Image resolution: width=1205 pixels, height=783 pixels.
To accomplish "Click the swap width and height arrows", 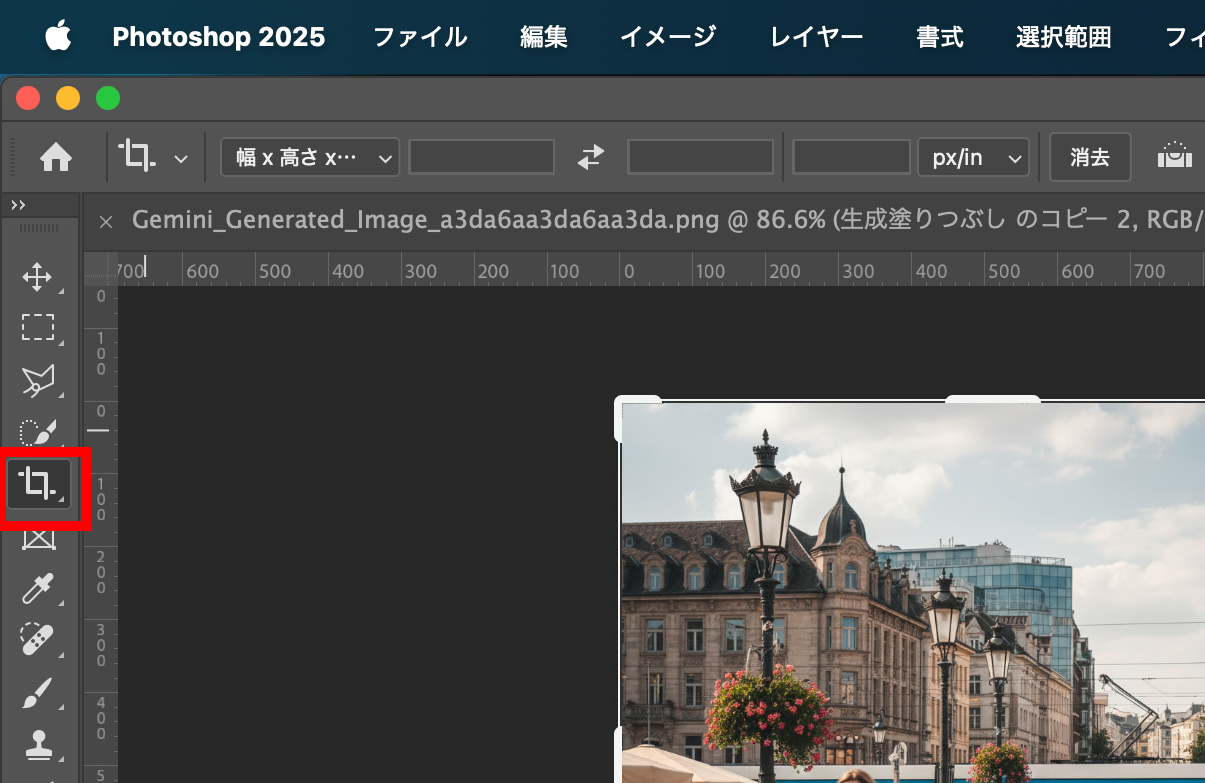I will point(590,156).
